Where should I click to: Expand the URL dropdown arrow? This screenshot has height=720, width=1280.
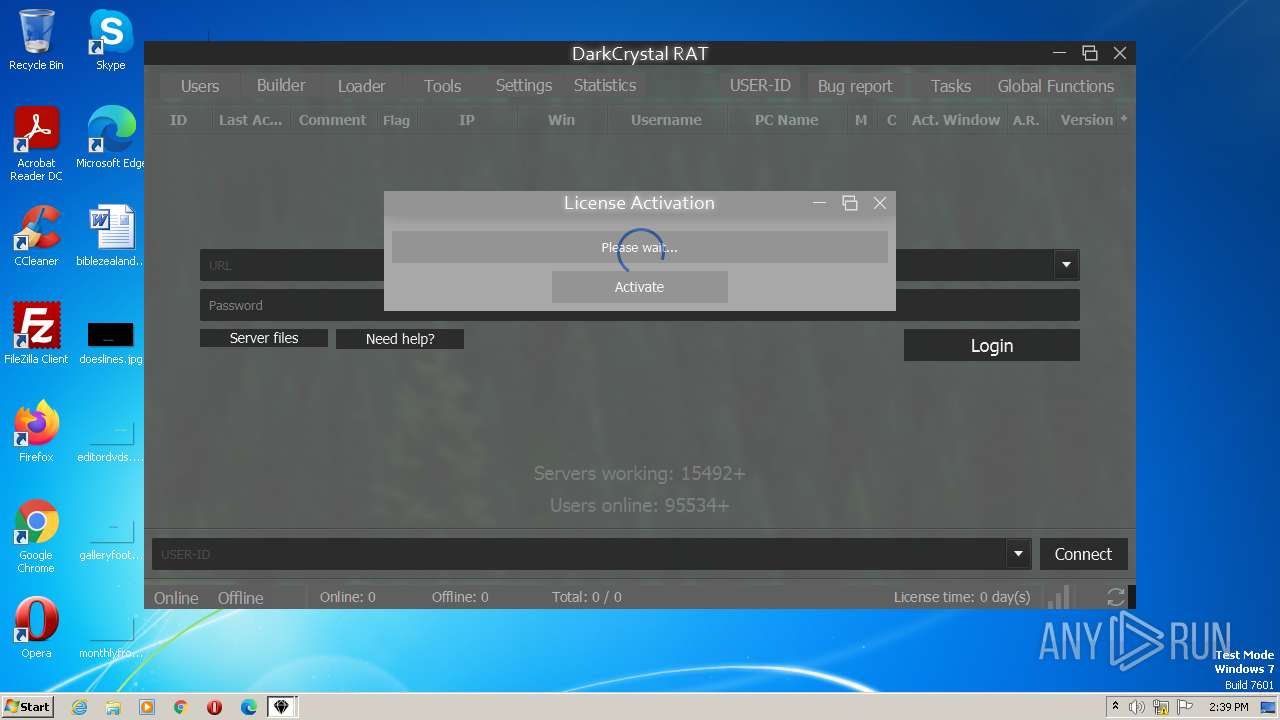pos(1066,265)
